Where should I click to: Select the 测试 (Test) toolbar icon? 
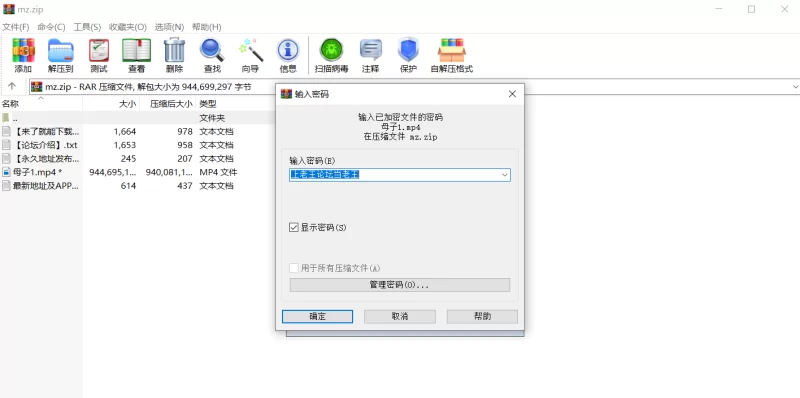click(x=98, y=51)
